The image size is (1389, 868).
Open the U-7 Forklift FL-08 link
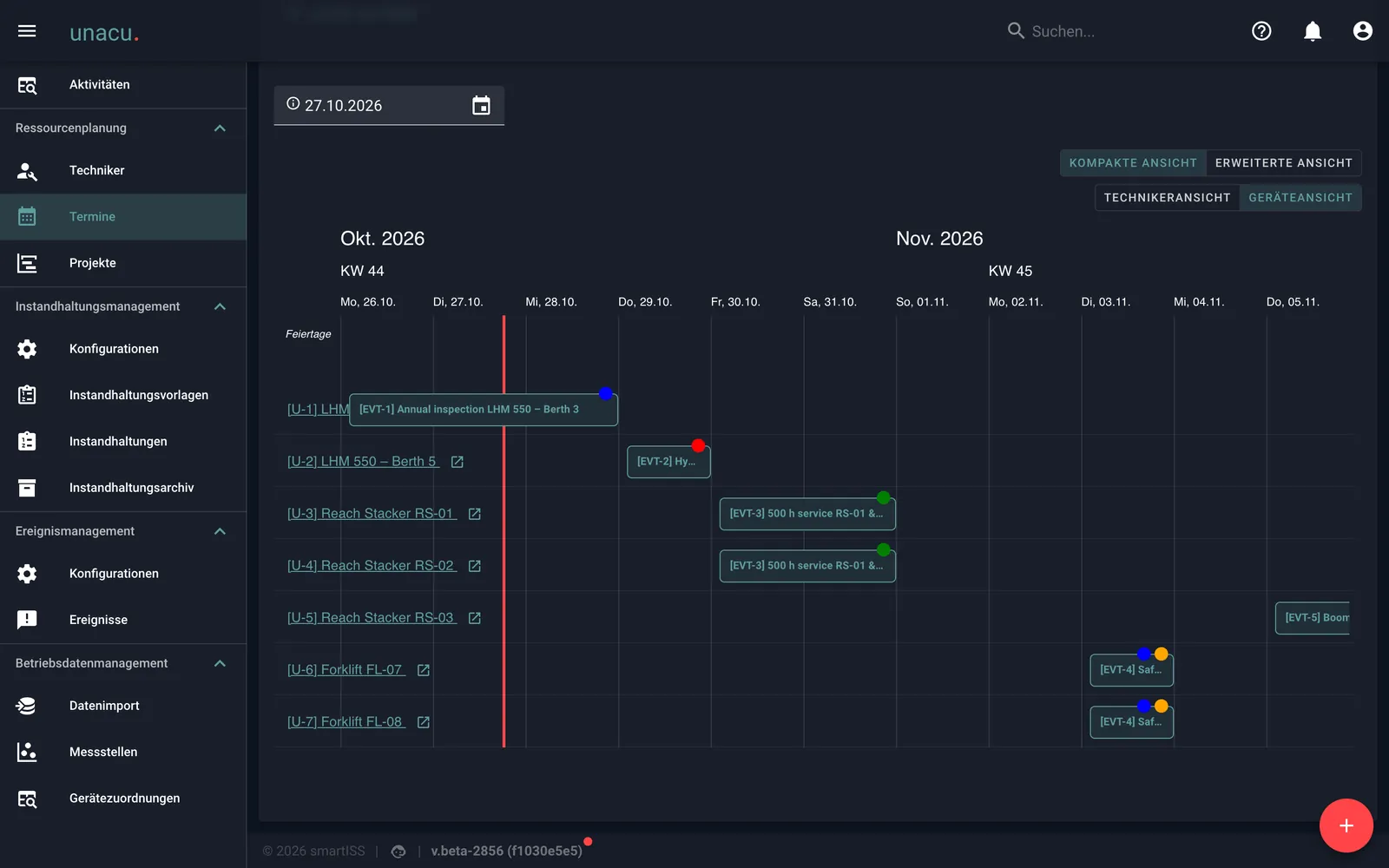[346, 722]
